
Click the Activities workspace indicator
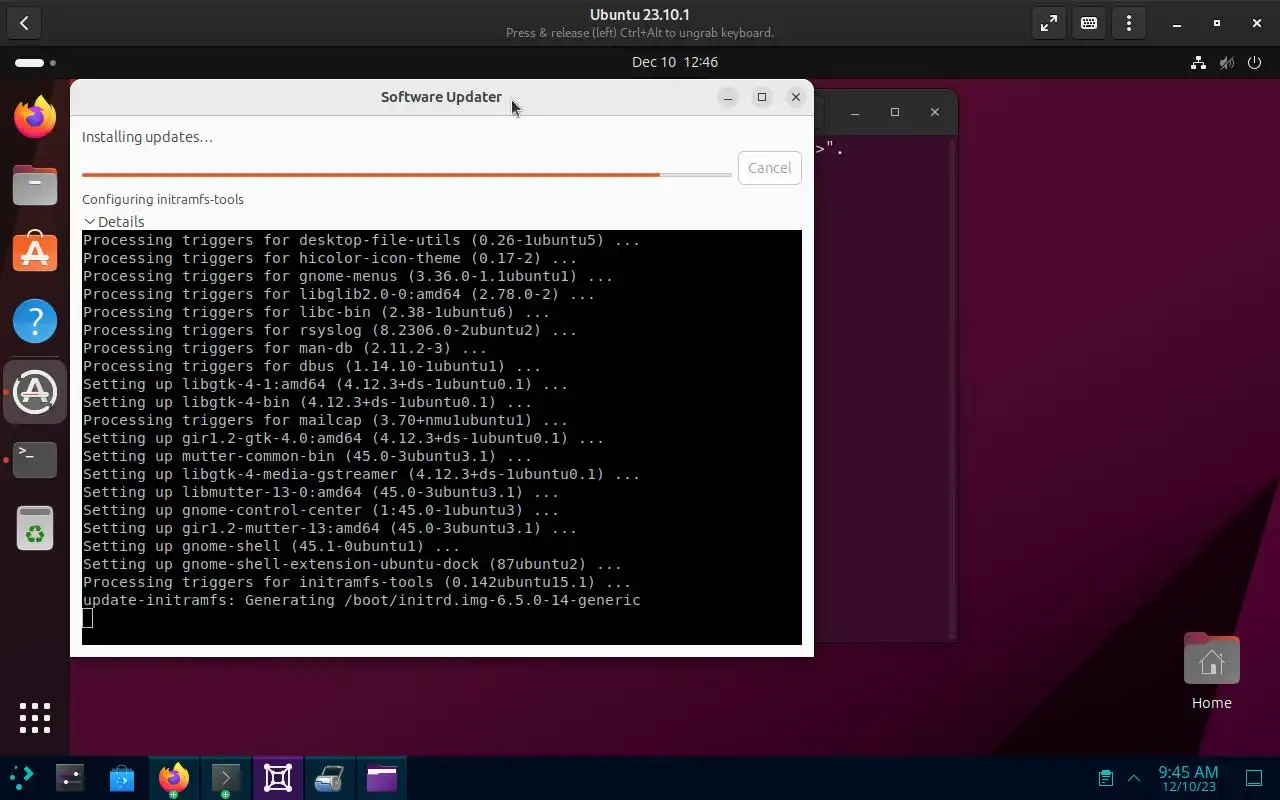(35, 62)
